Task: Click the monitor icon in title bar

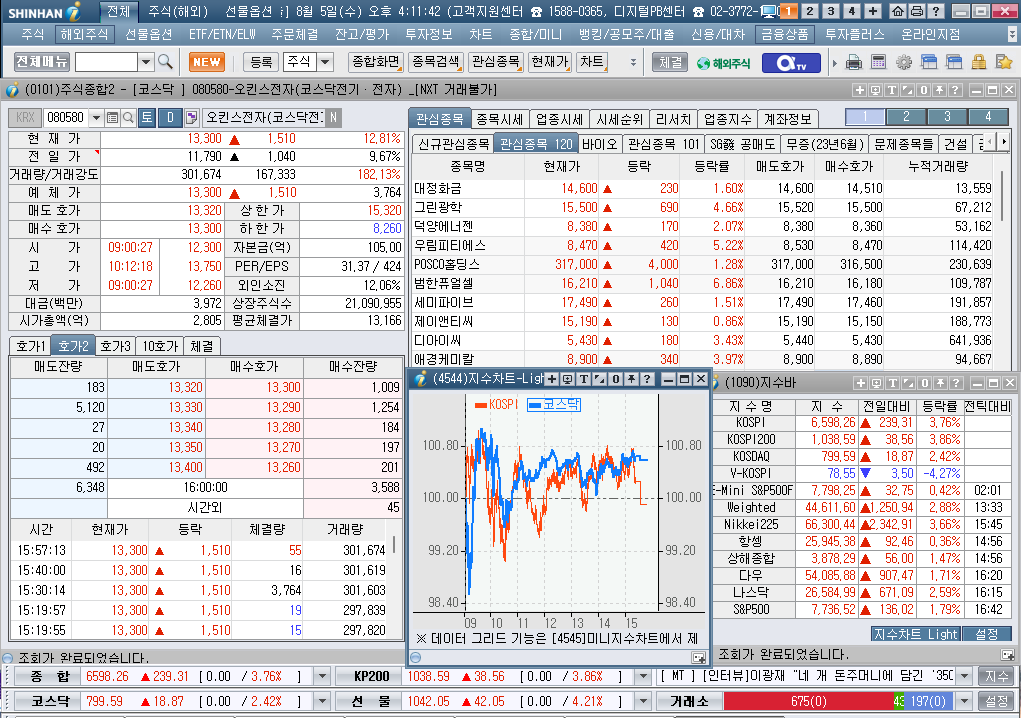Action: [770, 11]
